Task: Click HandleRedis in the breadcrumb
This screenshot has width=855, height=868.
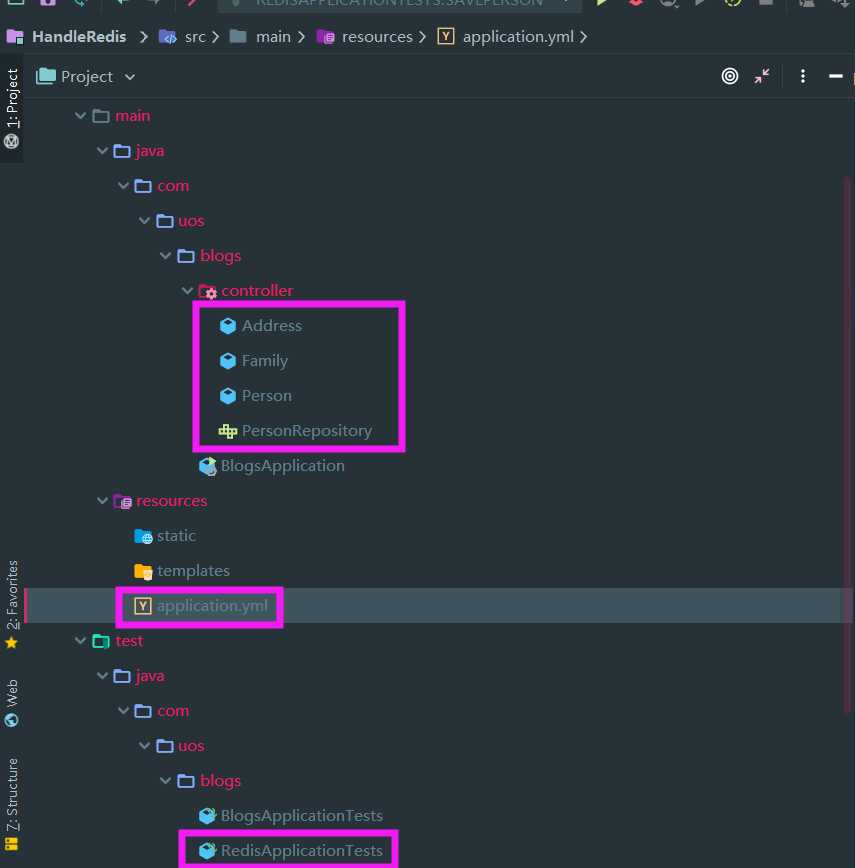Action: tap(79, 37)
